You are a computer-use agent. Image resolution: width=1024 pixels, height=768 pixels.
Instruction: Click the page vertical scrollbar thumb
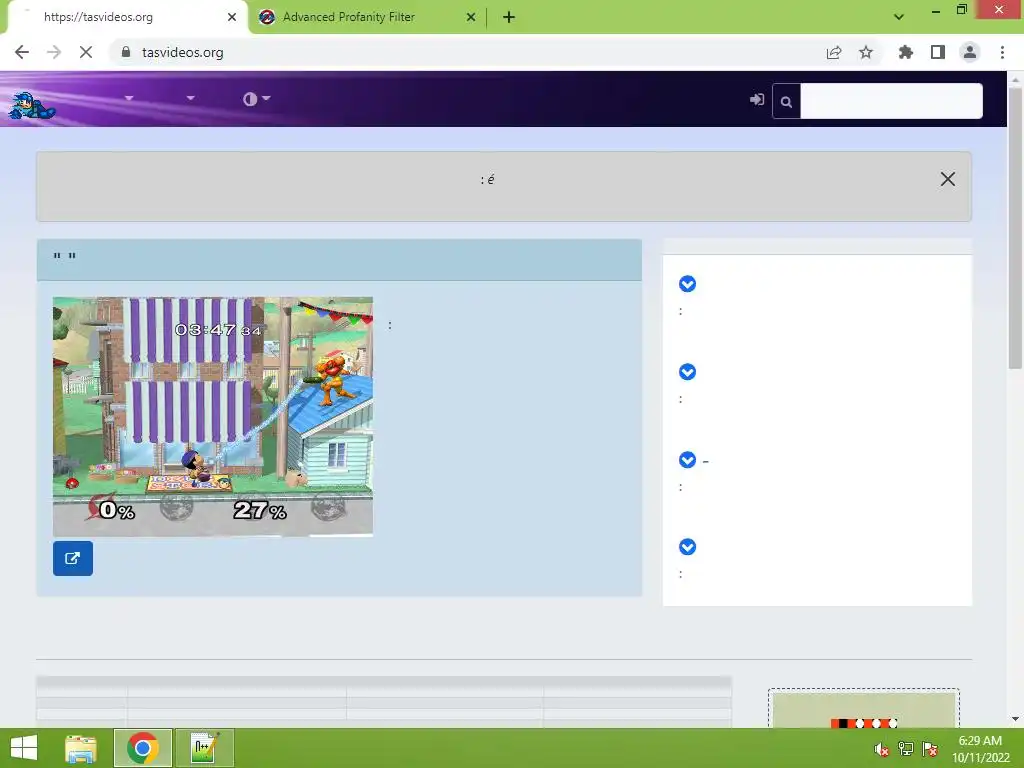tap(1015, 229)
